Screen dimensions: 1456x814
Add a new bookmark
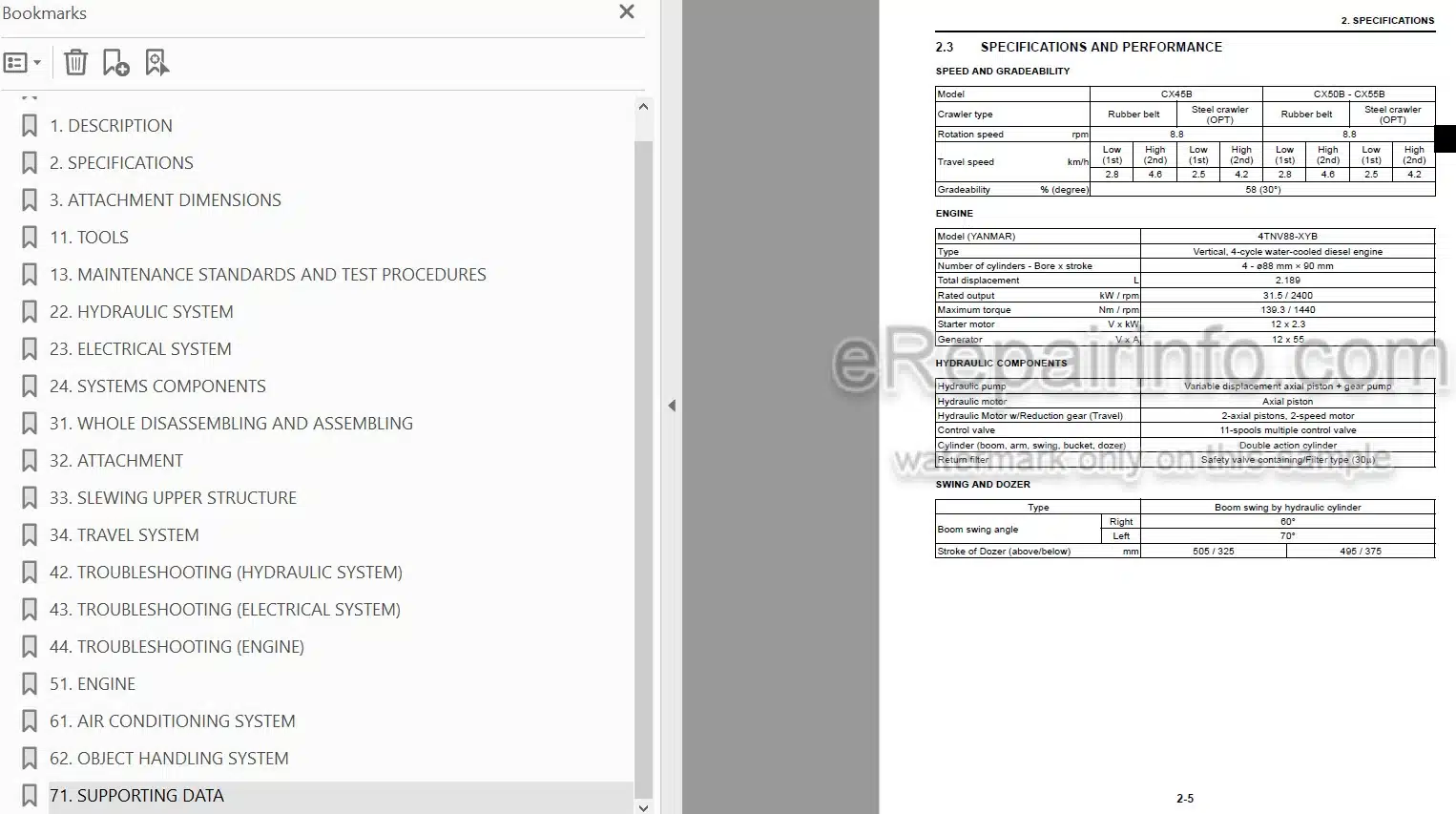coord(116,63)
